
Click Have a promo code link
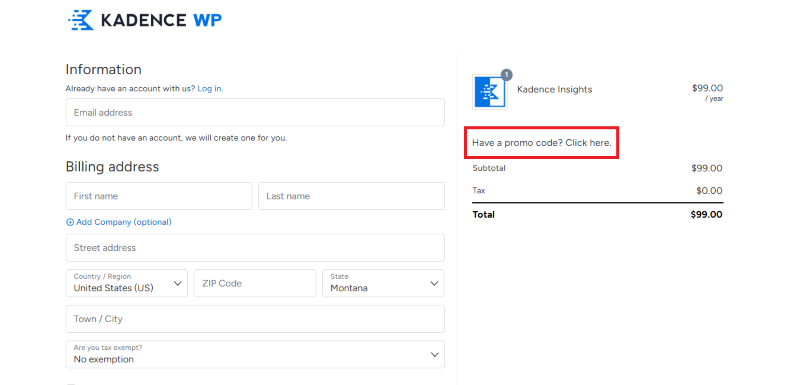[x=541, y=143]
